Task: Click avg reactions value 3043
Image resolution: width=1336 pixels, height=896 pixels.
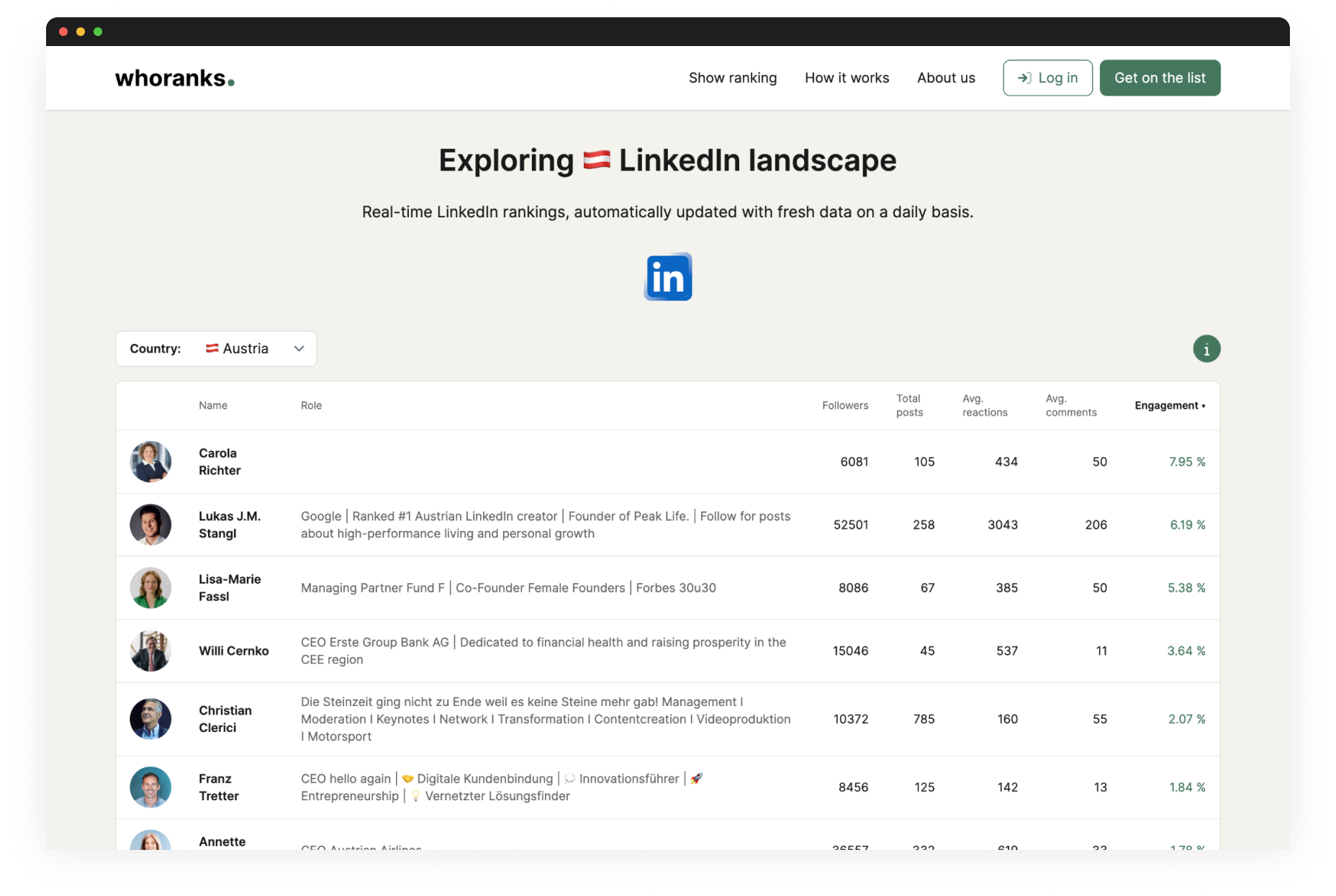Action: pyautogui.click(x=1003, y=525)
